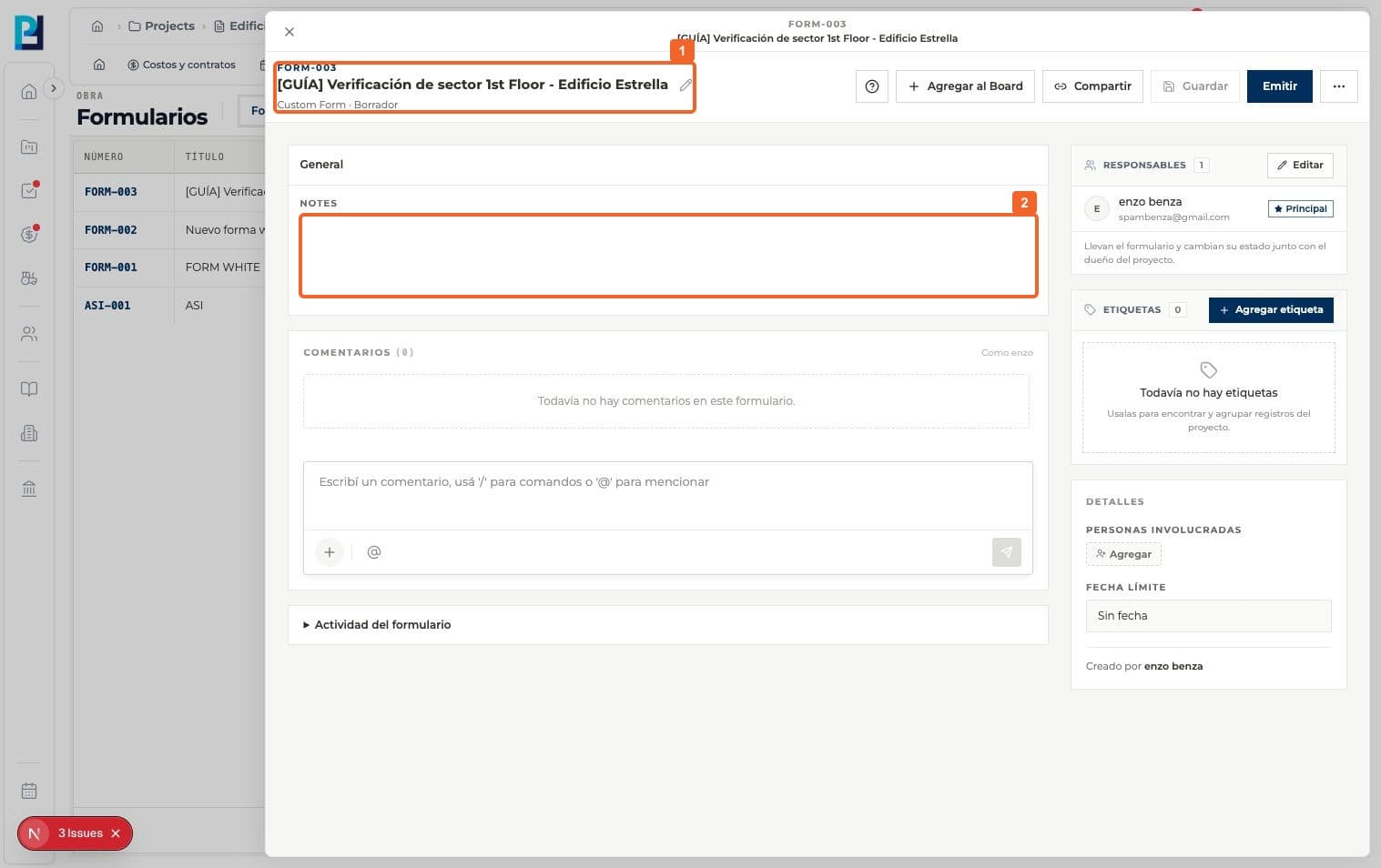This screenshot has height=868, width=1381.
Task: Expand the sidebar with chevron arrow
Action: click(54, 88)
